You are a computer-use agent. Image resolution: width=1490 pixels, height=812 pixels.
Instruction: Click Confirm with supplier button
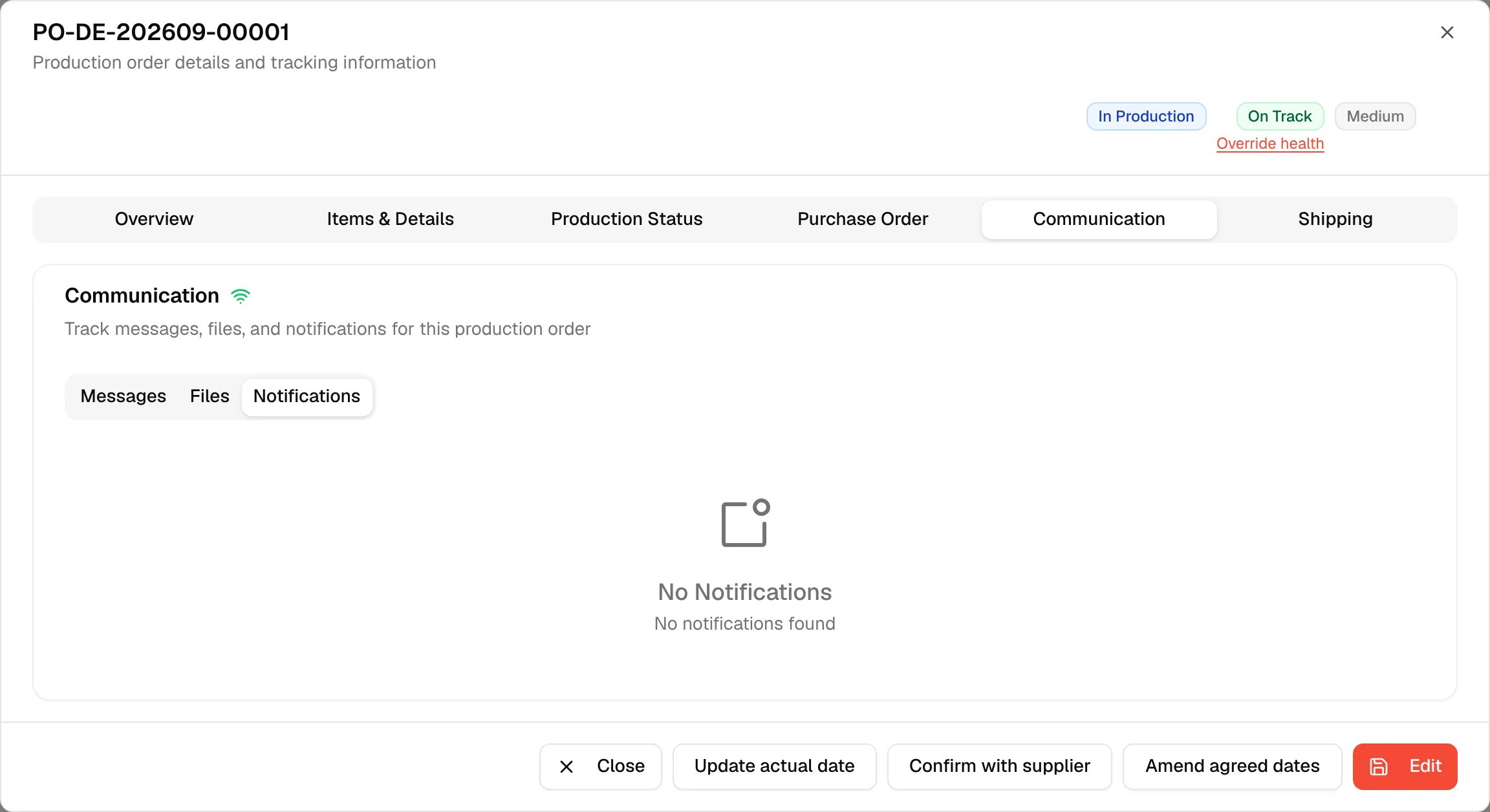pos(999,767)
